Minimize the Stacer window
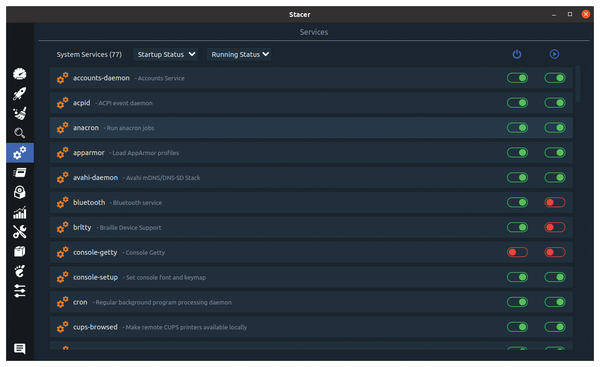 pyautogui.click(x=554, y=15)
